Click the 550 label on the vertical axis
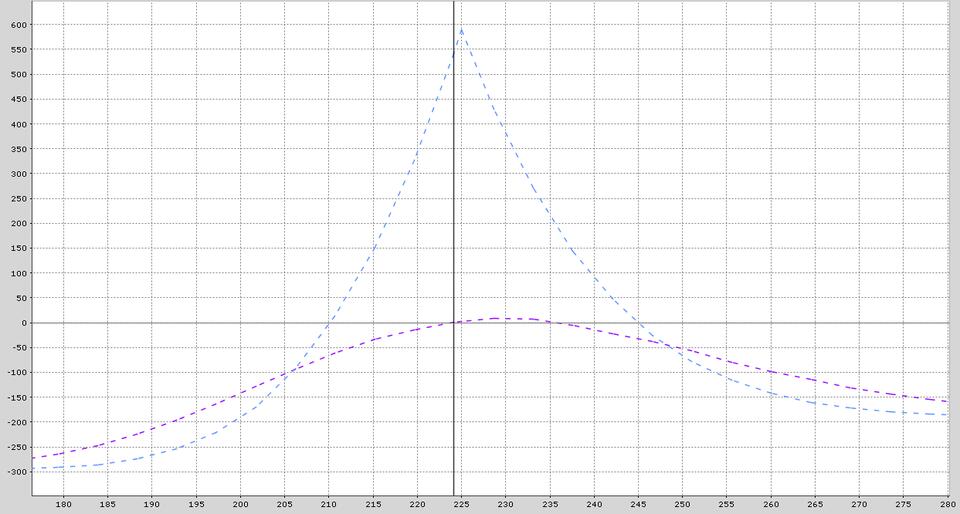960x514 pixels. pyautogui.click(x=21, y=50)
